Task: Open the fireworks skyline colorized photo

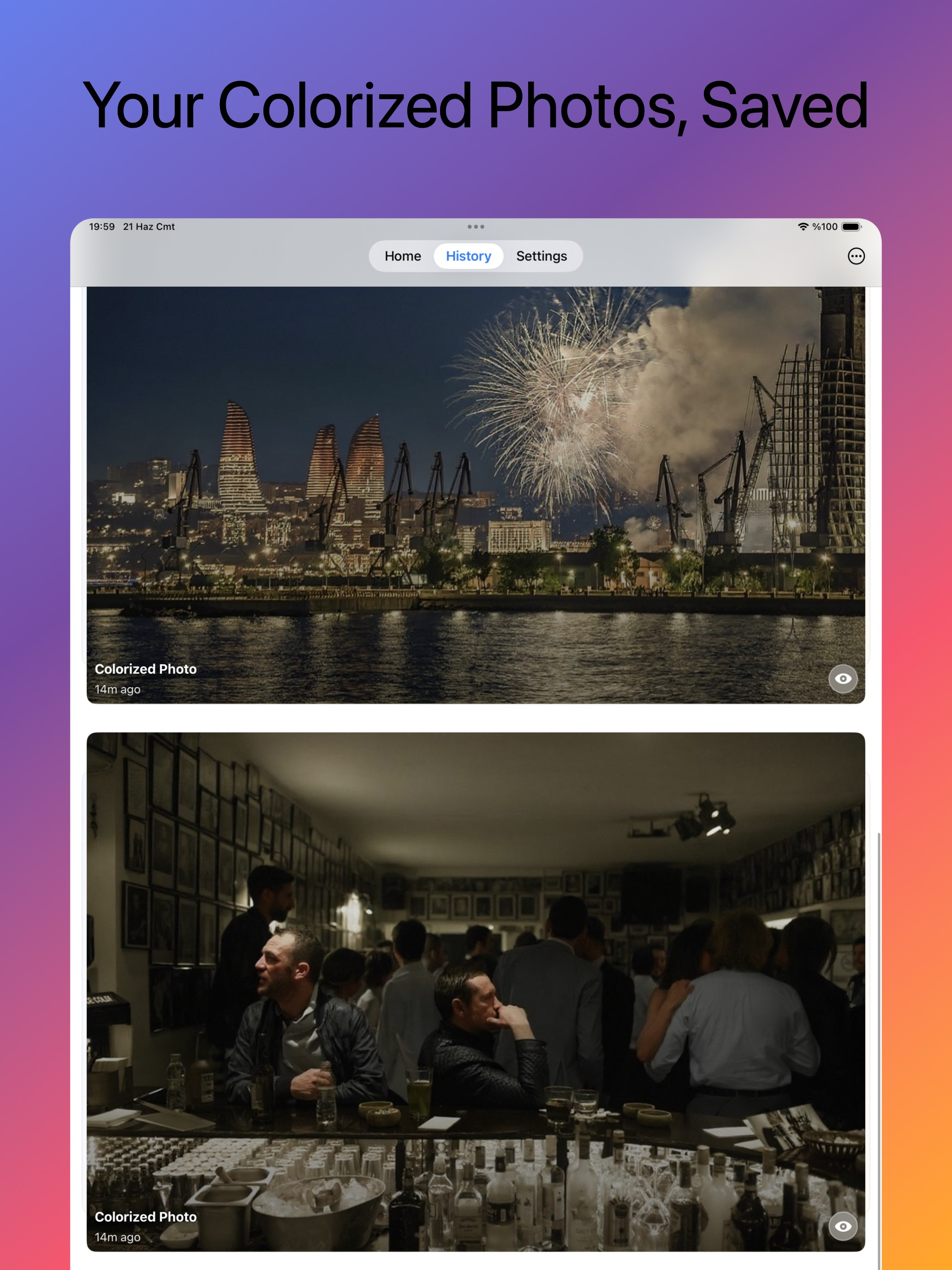Action: pyautogui.click(x=476, y=495)
